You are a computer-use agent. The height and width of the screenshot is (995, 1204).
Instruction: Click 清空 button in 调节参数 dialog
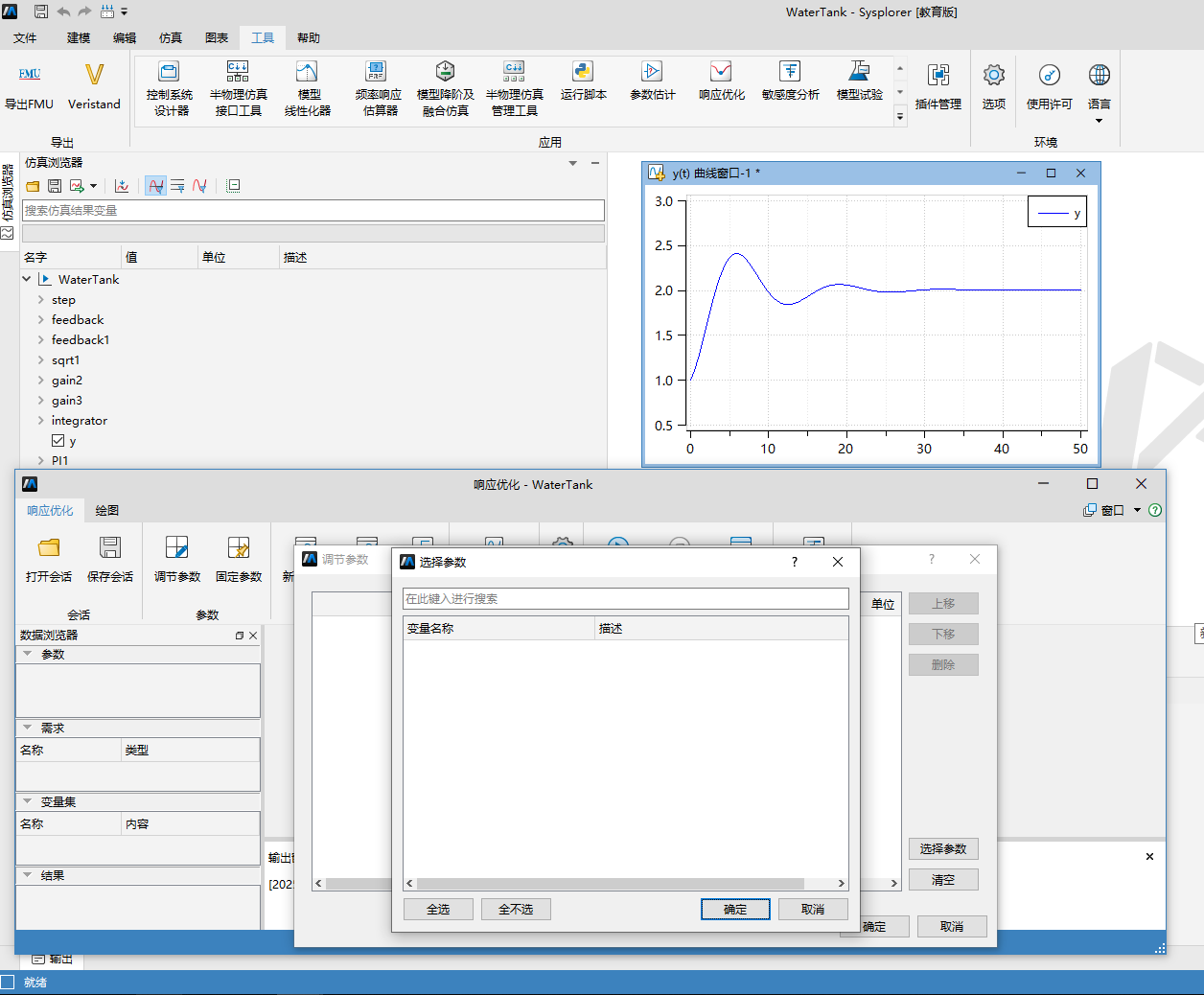(x=943, y=879)
